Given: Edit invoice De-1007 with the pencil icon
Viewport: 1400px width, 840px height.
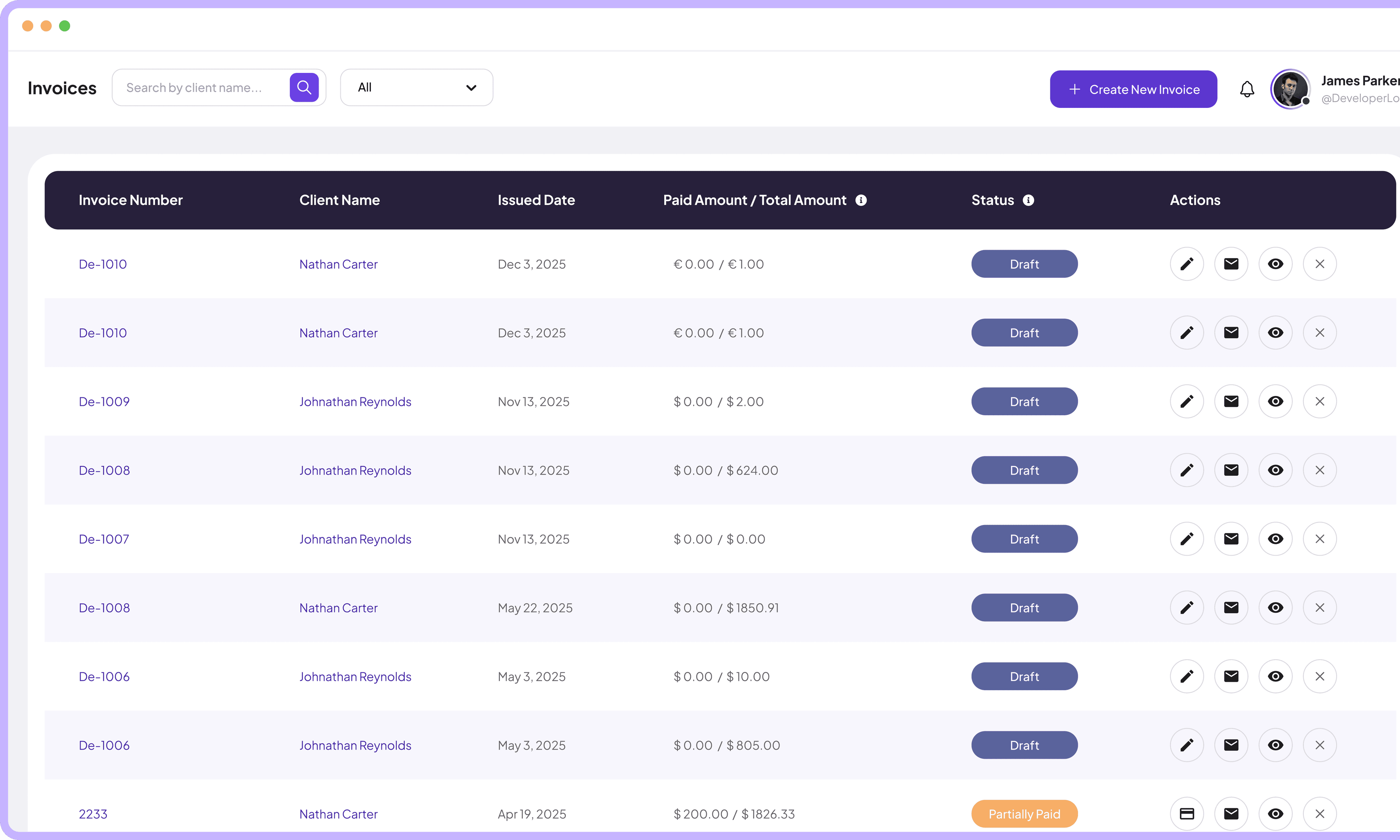Looking at the screenshot, I should (x=1187, y=538).
